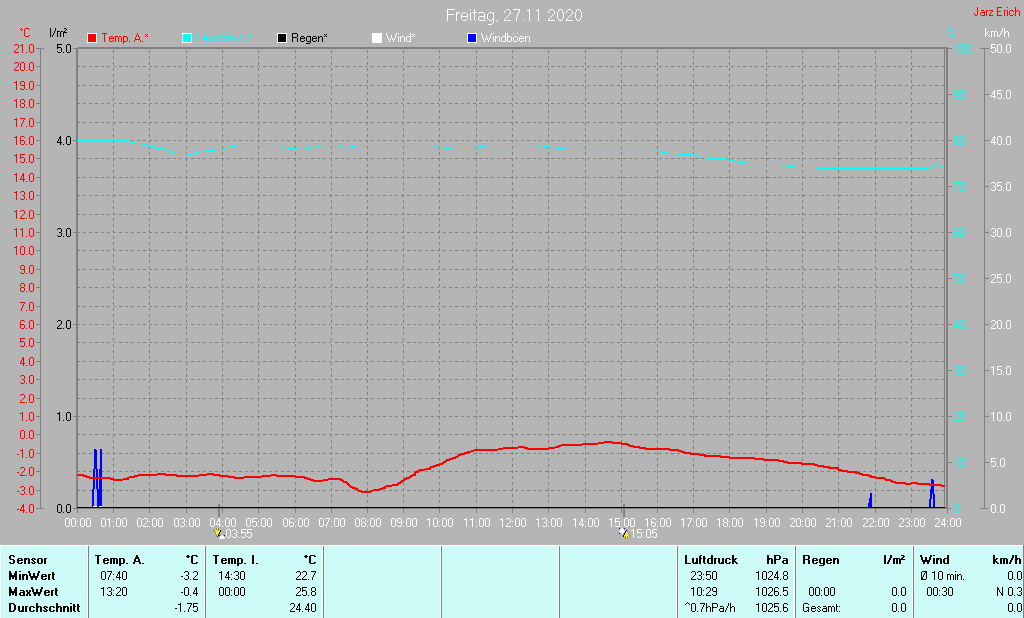Click the pressure trend '^0.7hPa/h'

click(x=710, y=608)
